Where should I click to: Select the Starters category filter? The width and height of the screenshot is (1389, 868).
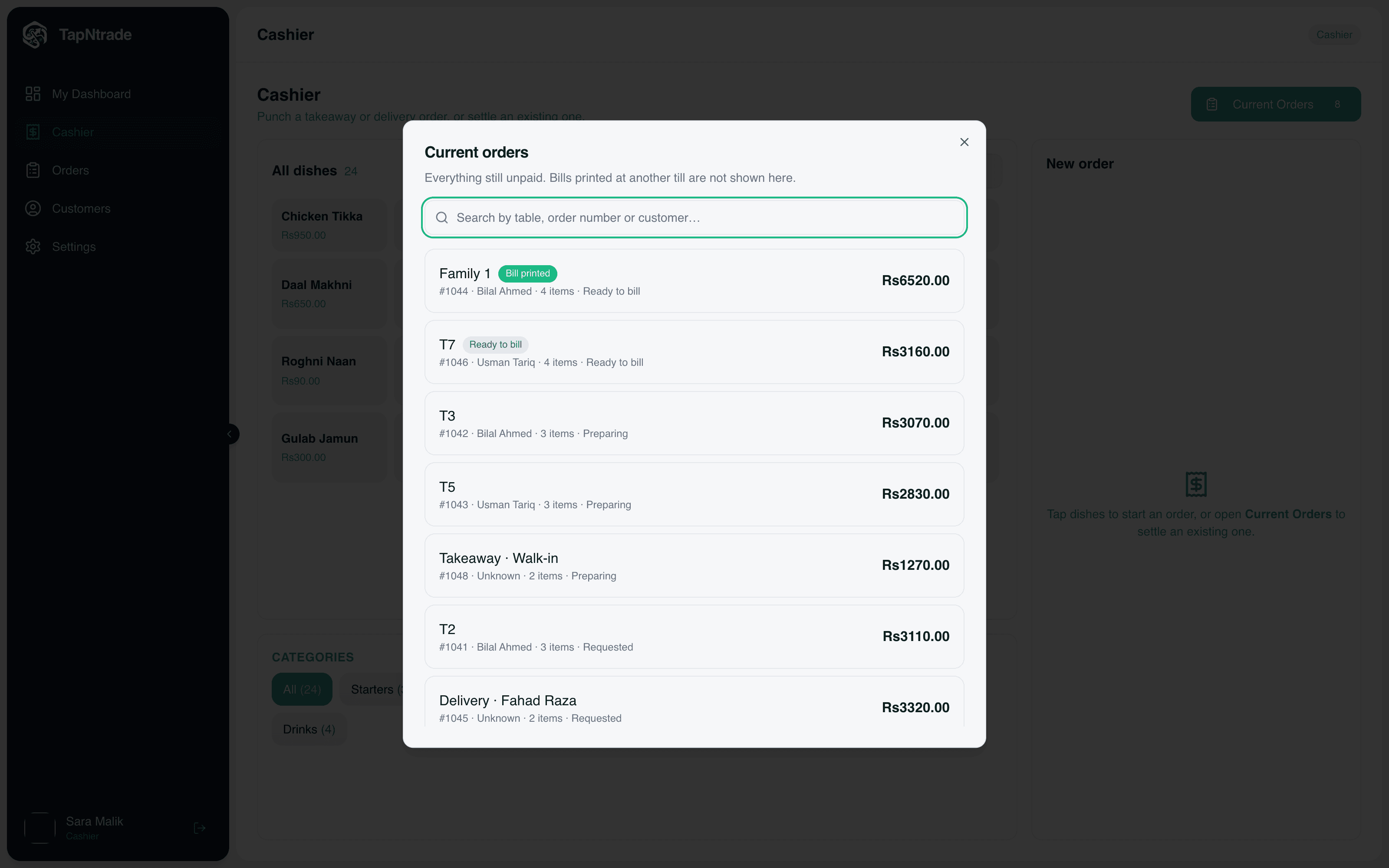[x=372, y=690]
